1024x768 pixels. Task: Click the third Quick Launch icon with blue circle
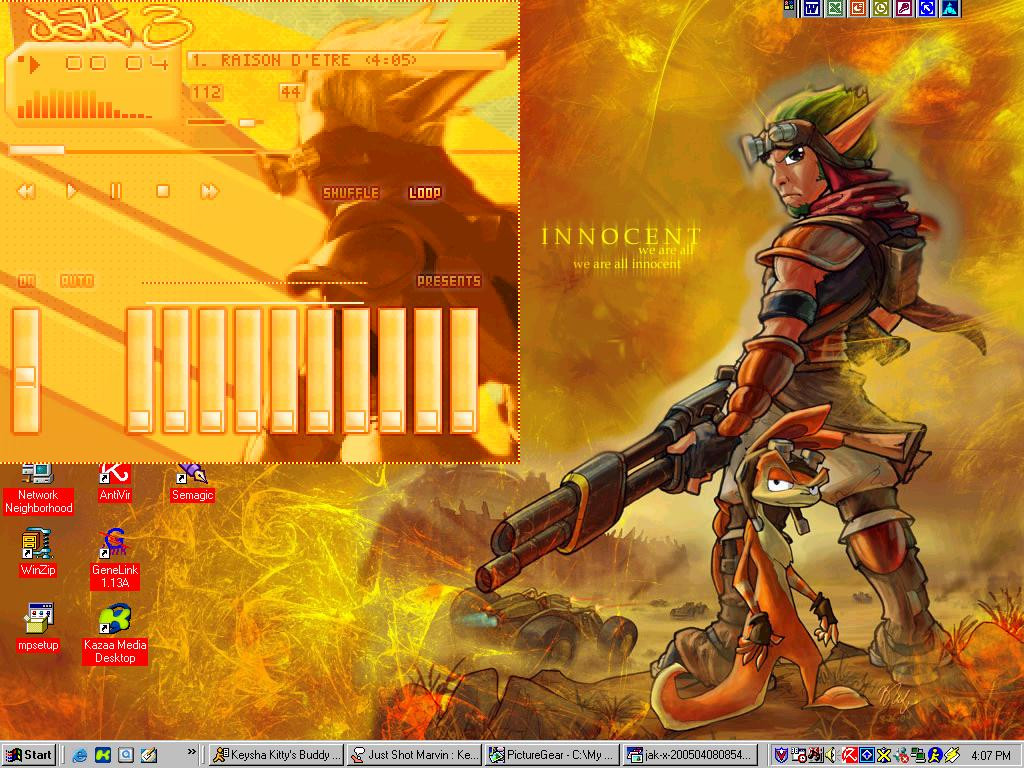[x=125, y=755]
